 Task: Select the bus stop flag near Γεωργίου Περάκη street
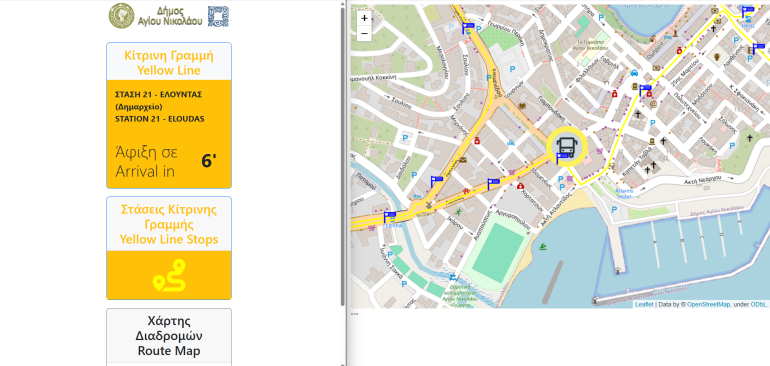pyautogui.click(x=468, y=28)
